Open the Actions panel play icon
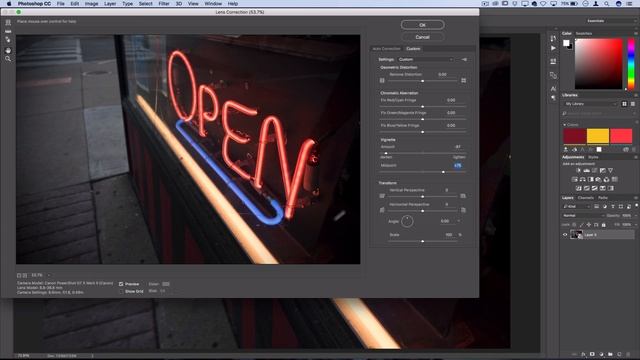Viewport: 640px width, 360px height. (553, 48)
